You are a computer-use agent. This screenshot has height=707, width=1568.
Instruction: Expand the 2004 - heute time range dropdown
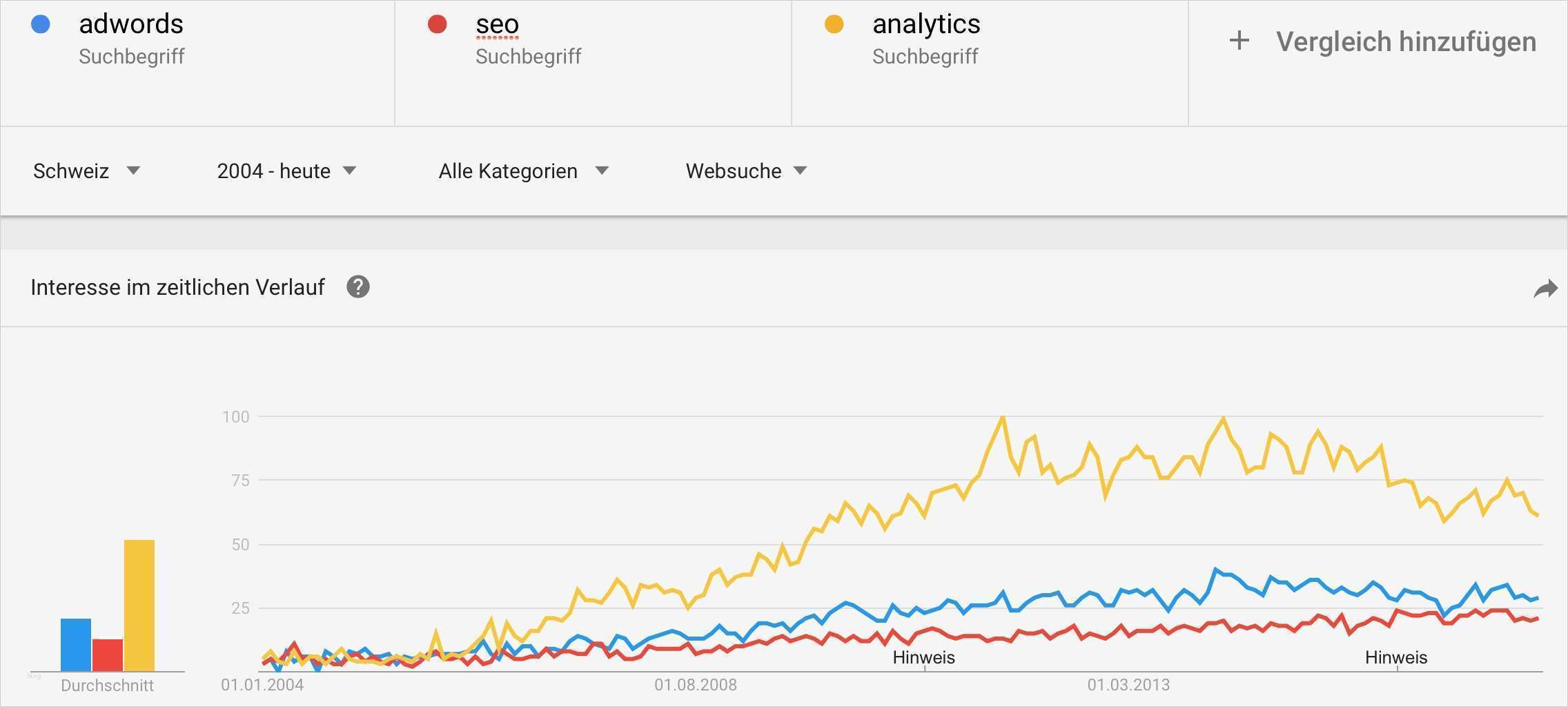pyautogui.click(x=286, y=171)
